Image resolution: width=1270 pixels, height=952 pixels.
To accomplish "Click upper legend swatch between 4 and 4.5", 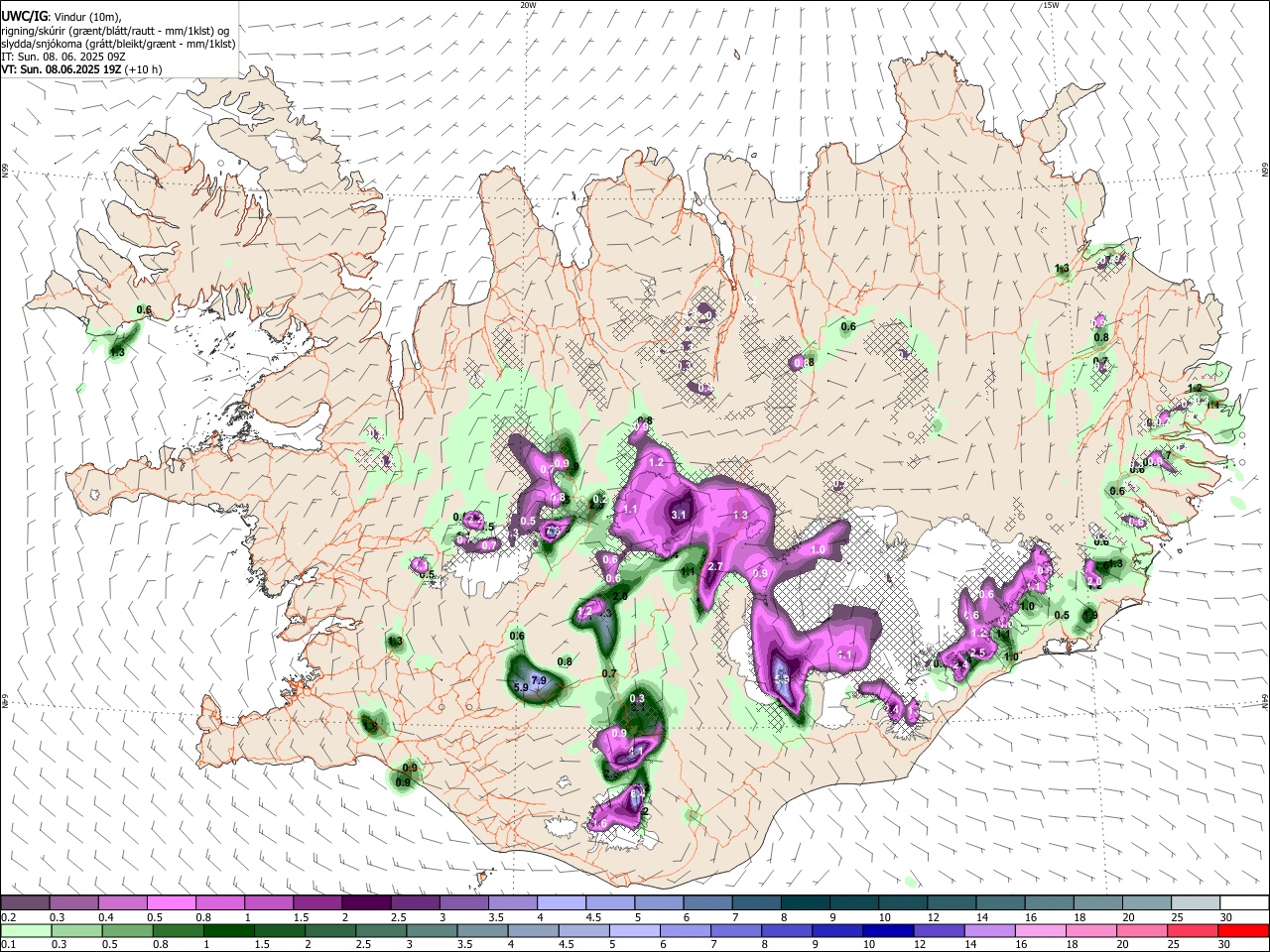I will coord(561,903).
